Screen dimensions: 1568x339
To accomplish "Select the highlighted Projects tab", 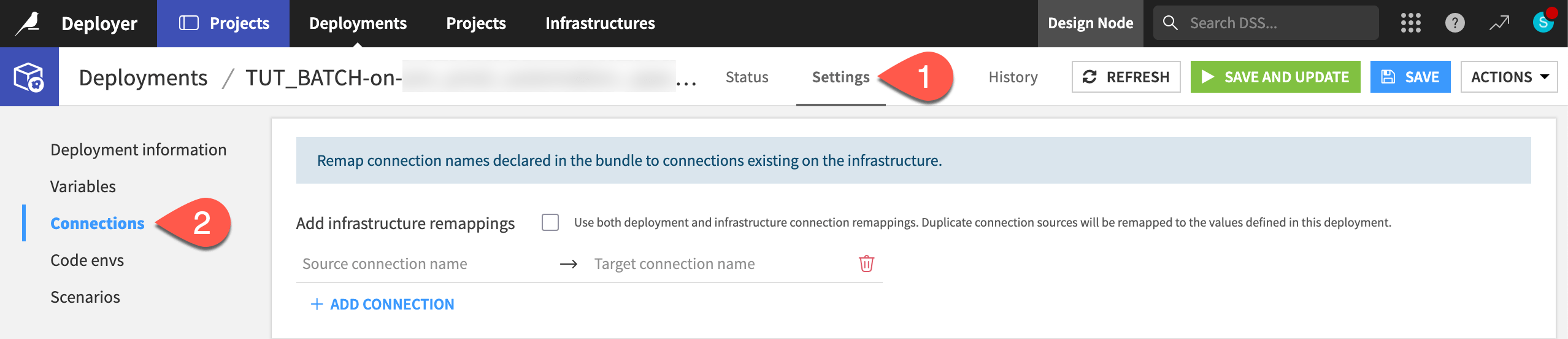I will tap(223, 23).
